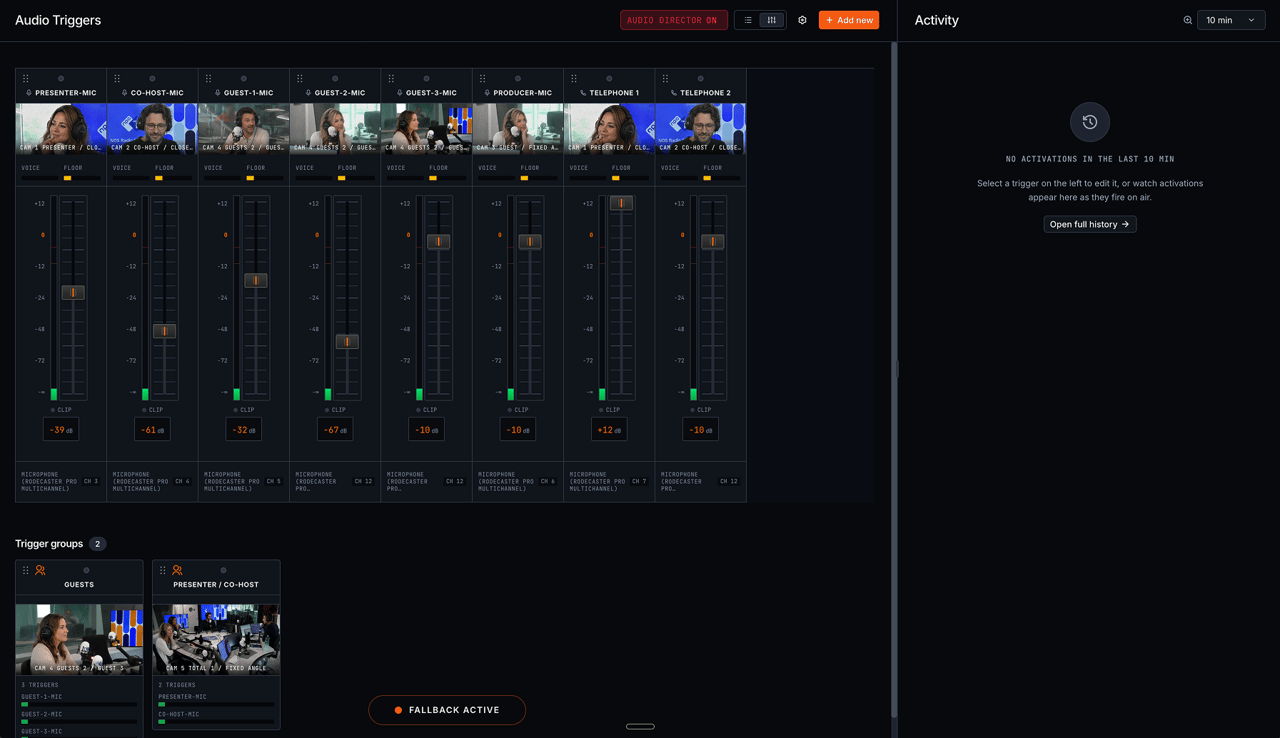Click the history clock icon in Activity
Viewport: 1280px width, 738px height.
1089,122
